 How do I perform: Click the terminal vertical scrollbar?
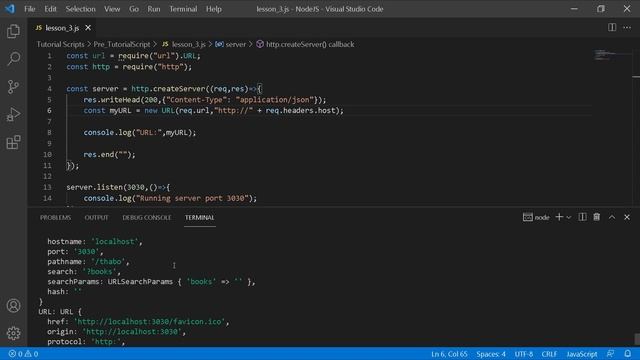[636, 339]
